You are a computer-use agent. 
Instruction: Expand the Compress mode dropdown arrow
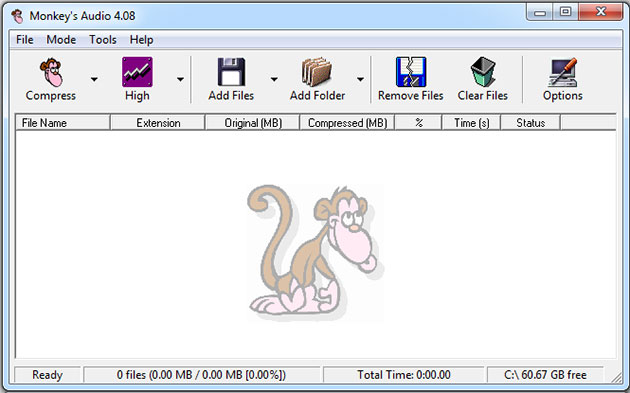click(94, 79)
